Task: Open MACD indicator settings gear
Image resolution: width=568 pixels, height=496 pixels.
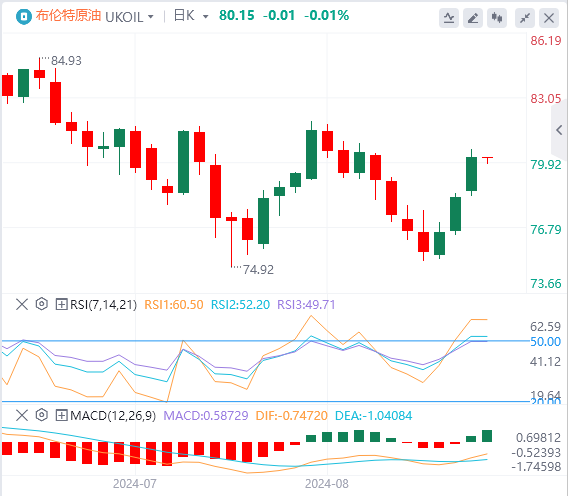Action: [x=42, y=415]
